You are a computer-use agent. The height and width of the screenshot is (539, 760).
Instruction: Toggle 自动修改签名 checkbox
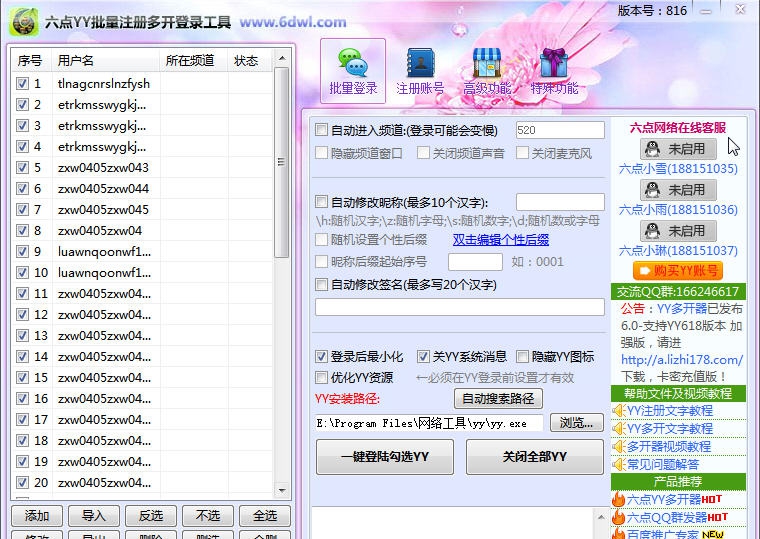coord(321,284)
